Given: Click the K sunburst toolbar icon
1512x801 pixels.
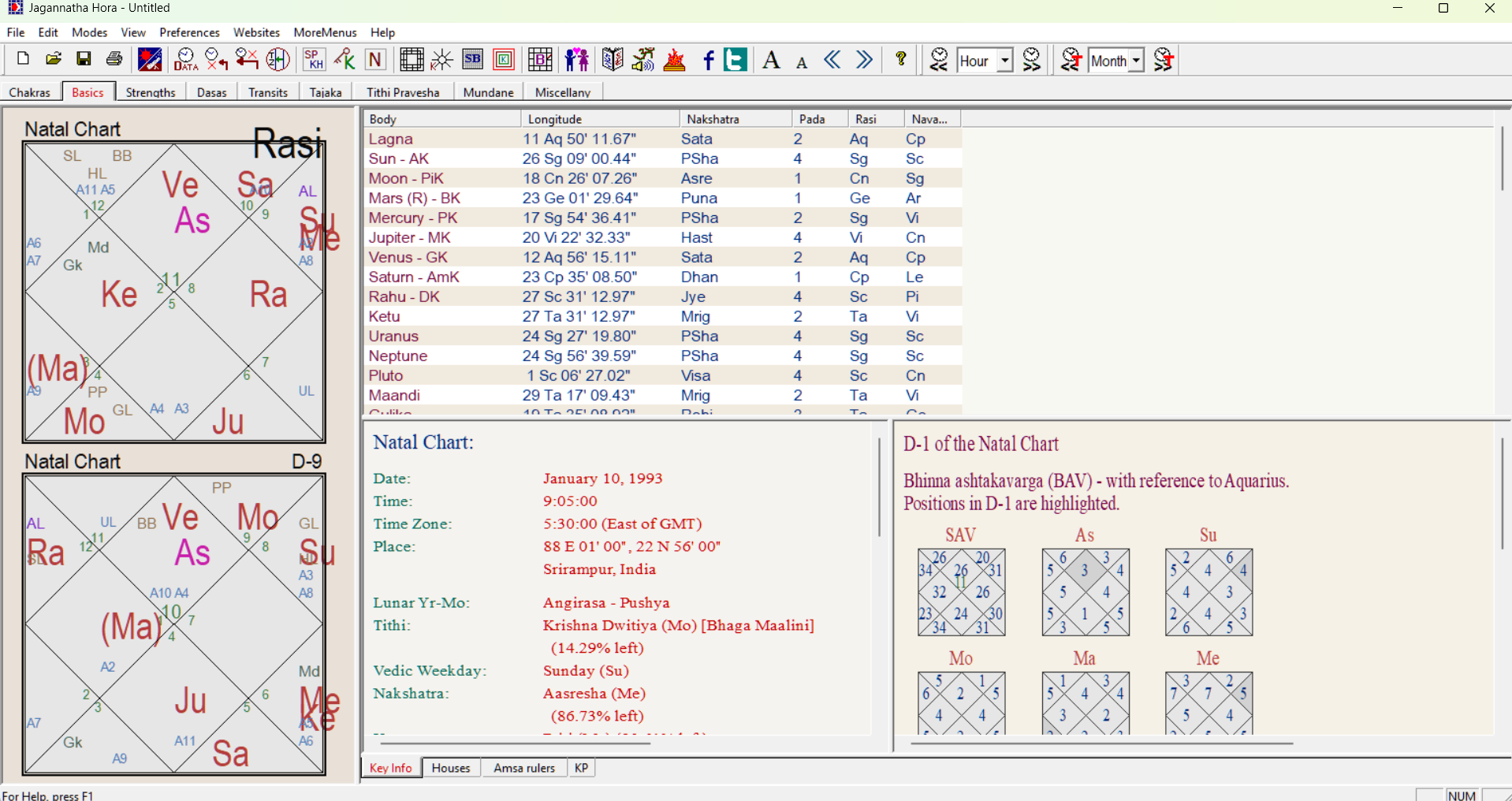Looking at the screenshot, I should 442,59.
